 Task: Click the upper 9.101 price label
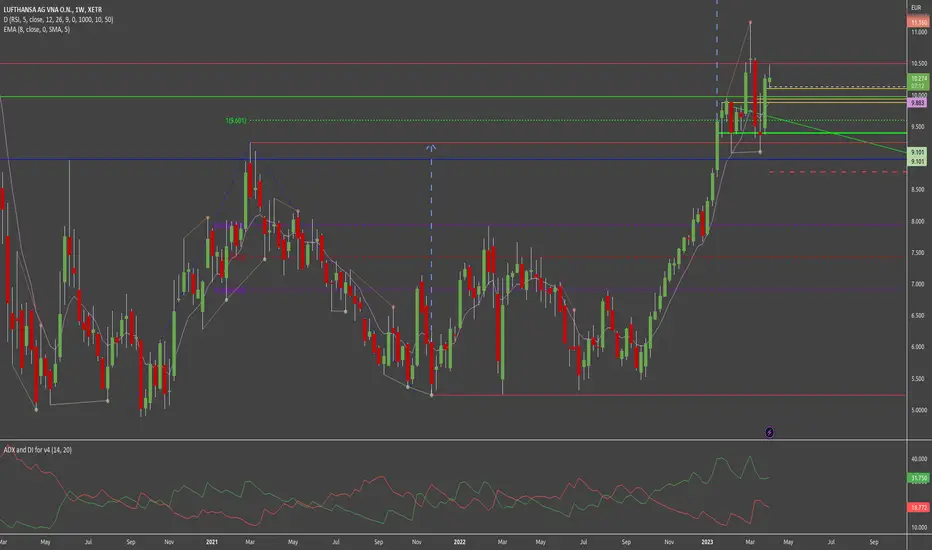click(x=918, y=152)
